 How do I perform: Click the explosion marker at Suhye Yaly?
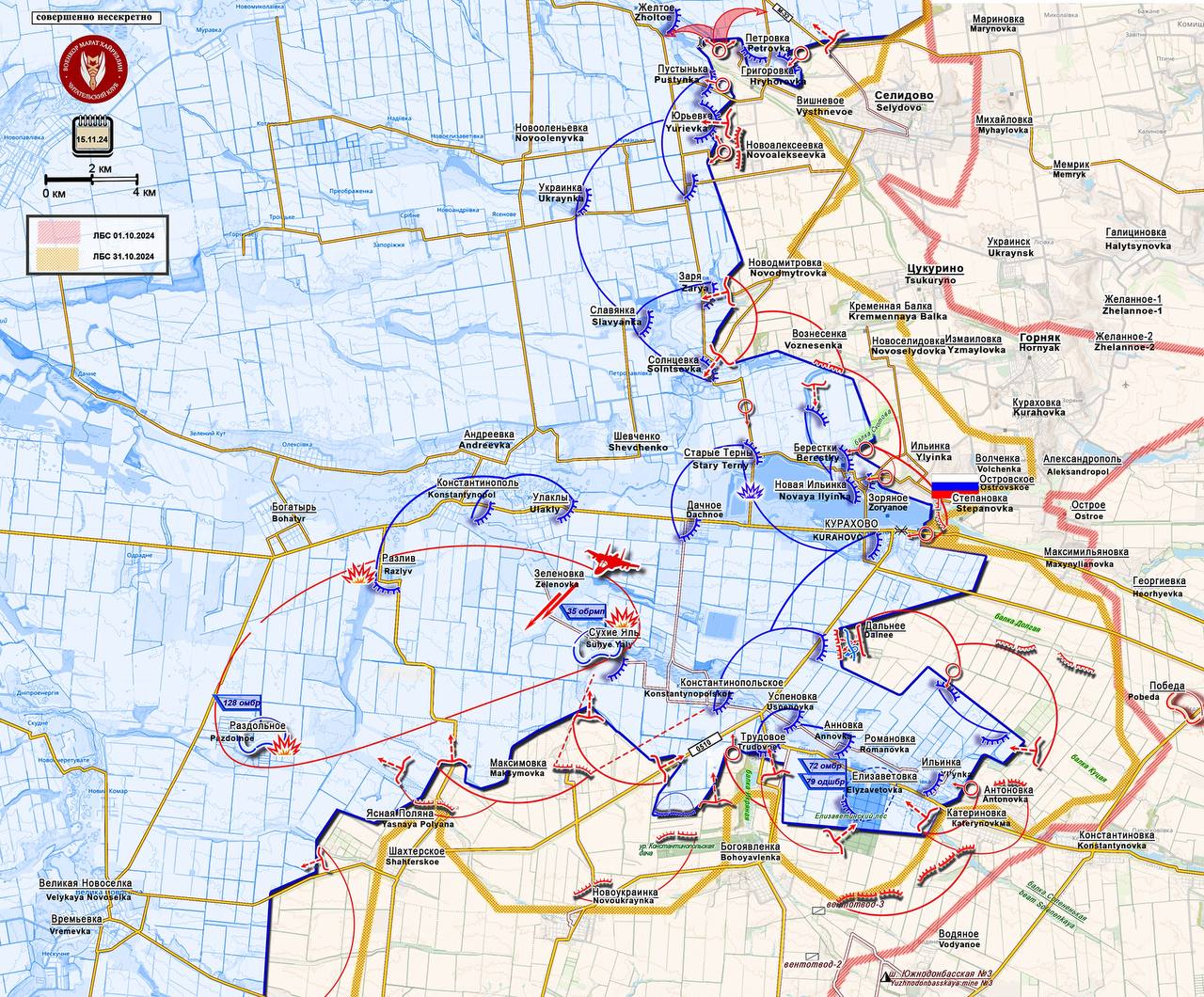(x=623, y=619)
